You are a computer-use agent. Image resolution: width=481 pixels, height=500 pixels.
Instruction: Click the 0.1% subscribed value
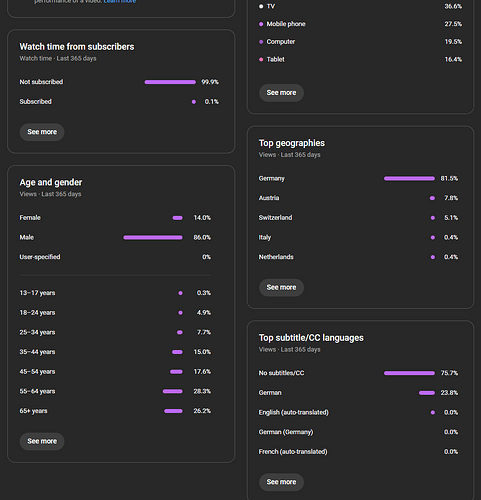212,102
